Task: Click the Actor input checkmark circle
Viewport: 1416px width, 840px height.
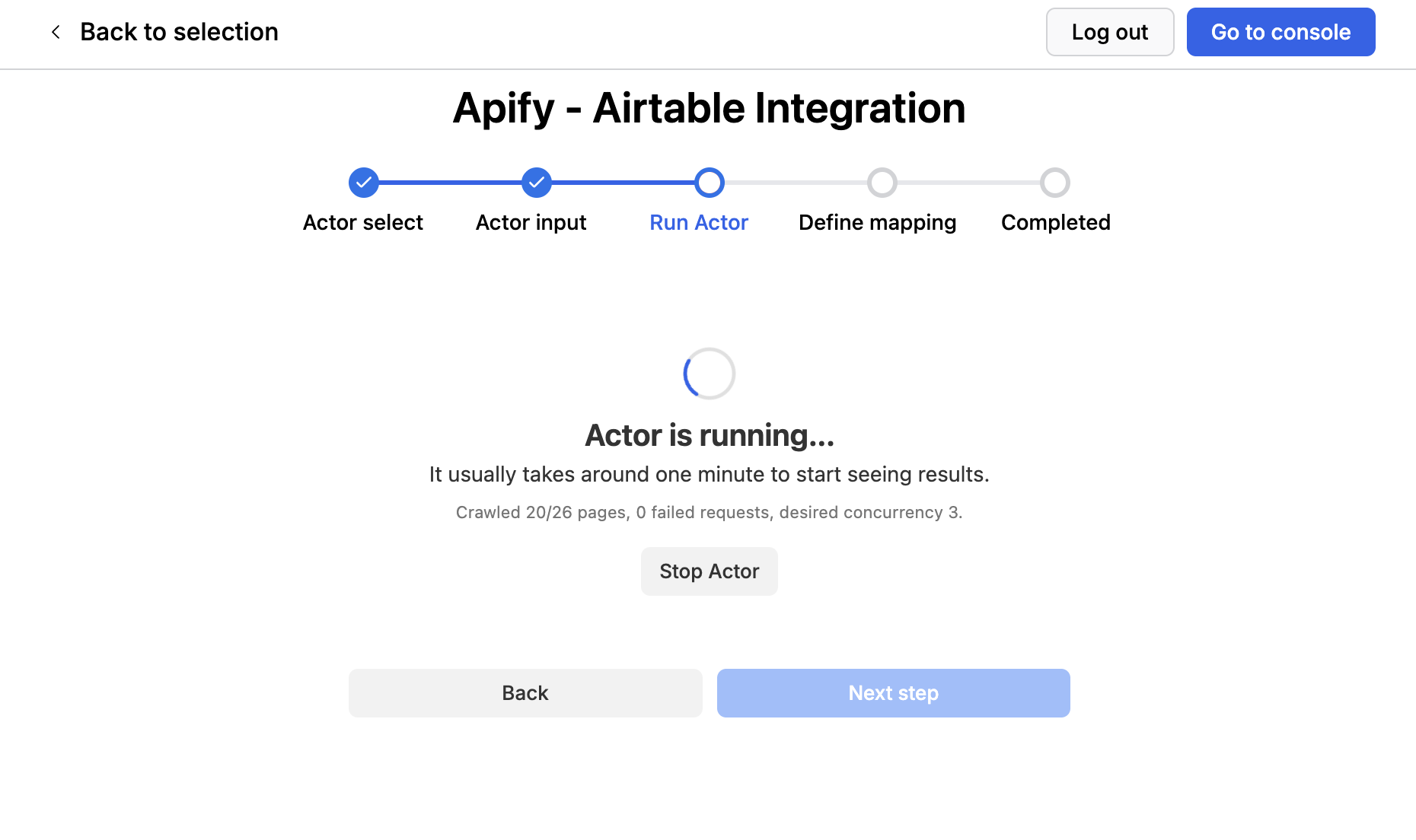Action: 537,183
